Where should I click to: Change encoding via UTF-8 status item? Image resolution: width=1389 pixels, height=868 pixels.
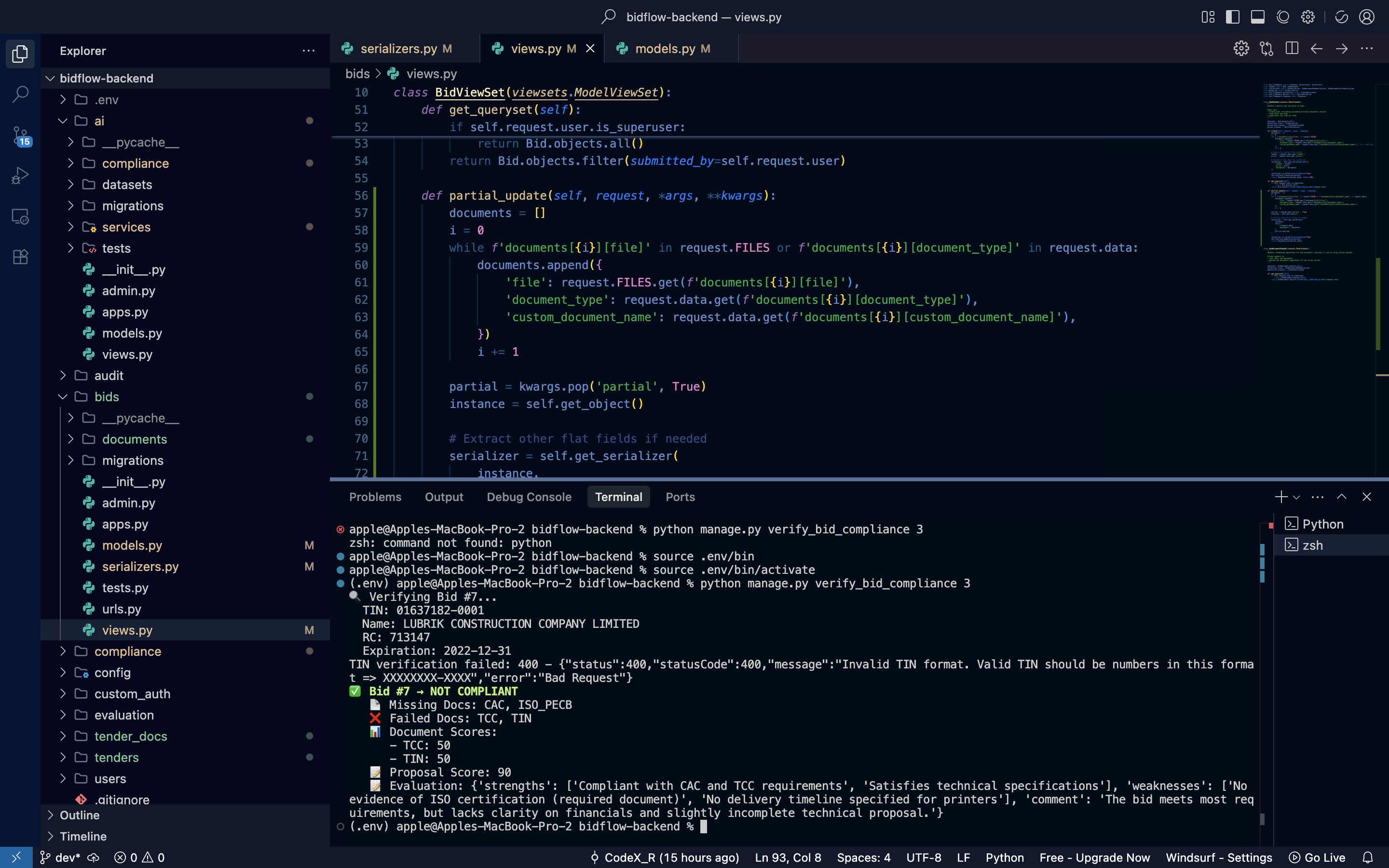[924, 858]
